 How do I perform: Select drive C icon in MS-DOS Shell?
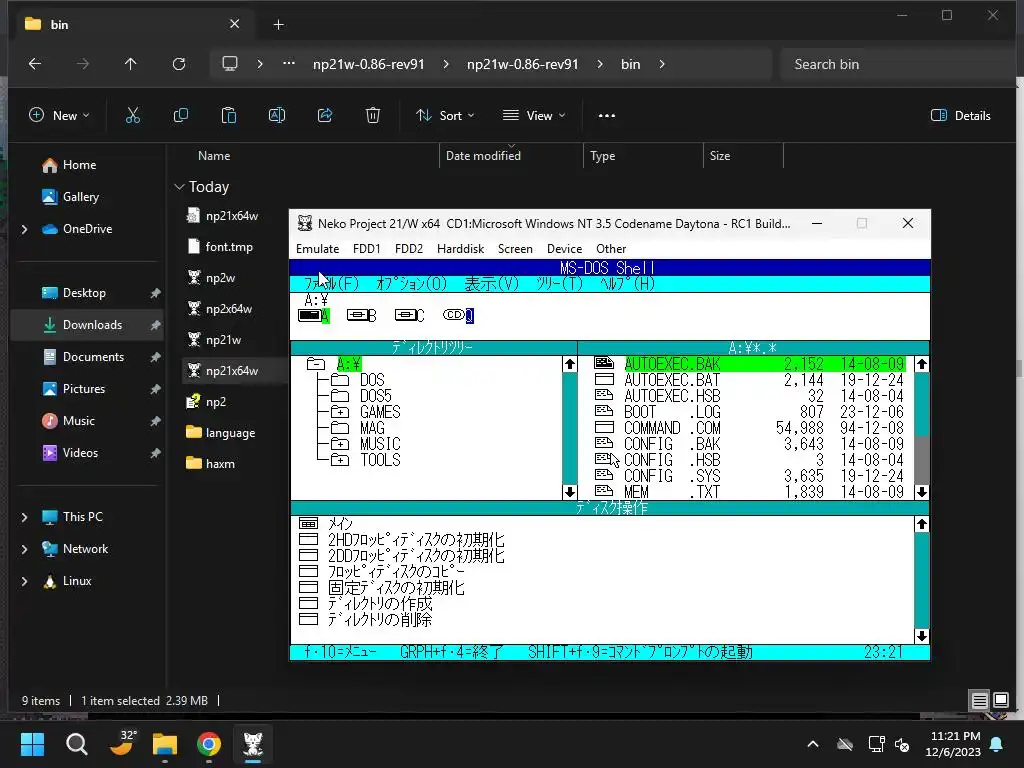point(409,315)
